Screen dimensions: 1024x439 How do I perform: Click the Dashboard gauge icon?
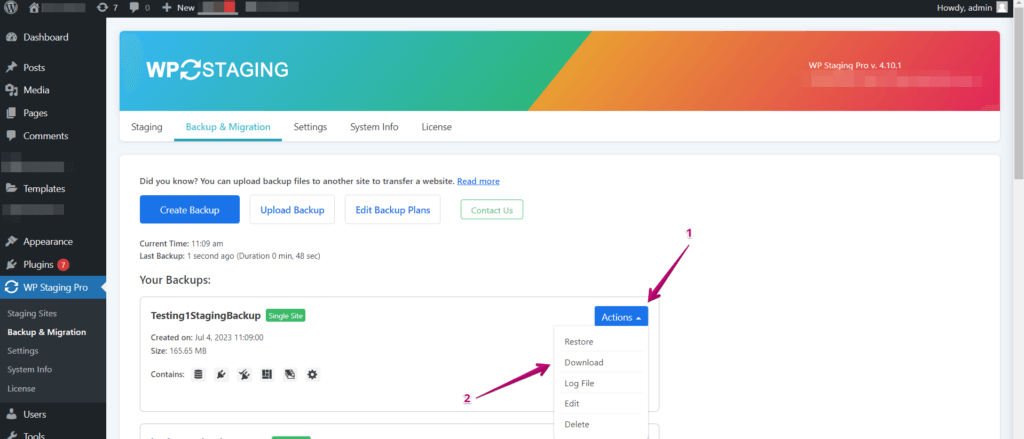click(11, 37)
